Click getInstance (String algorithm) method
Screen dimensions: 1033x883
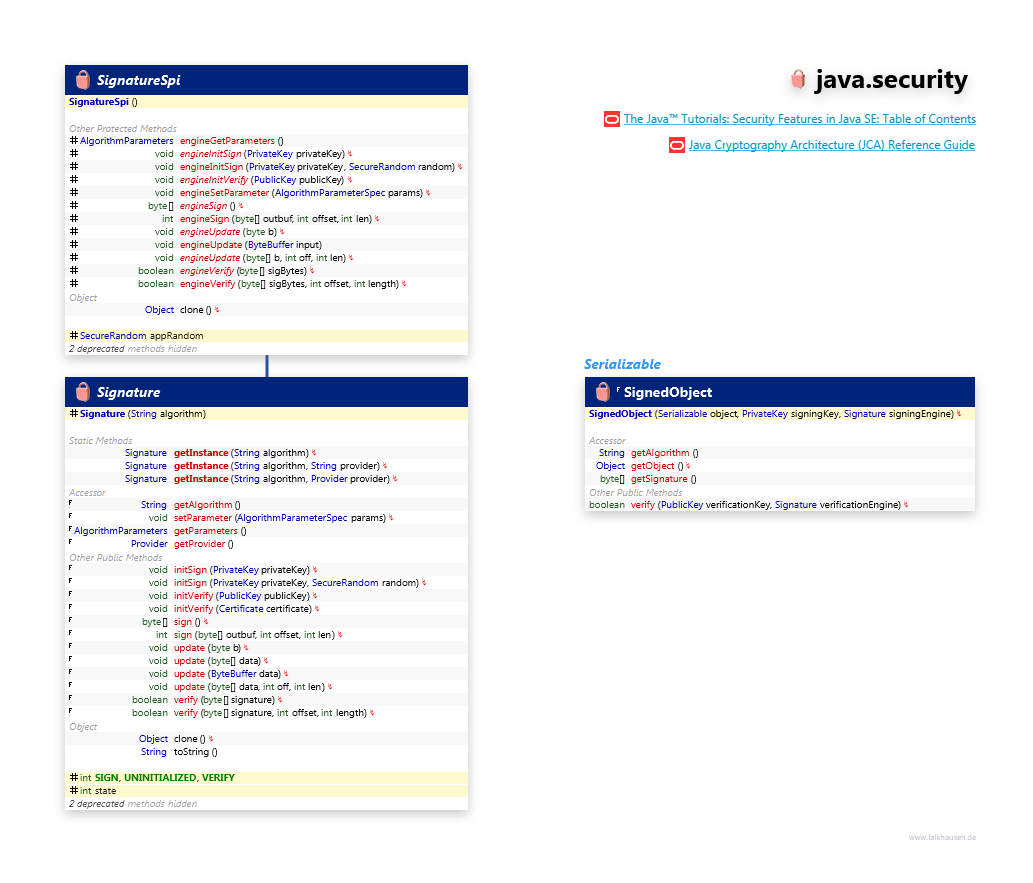pos(241,453)
